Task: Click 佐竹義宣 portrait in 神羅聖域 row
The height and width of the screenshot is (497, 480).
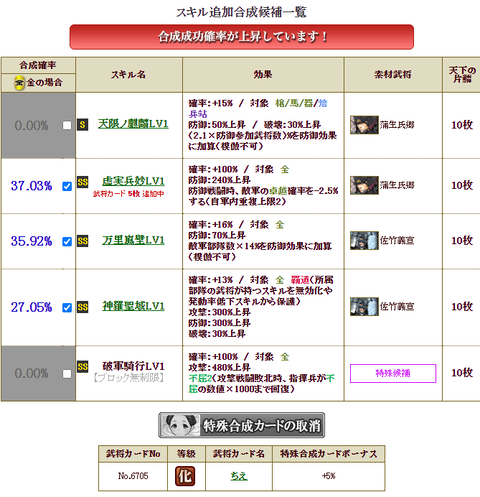Action: 364,306
